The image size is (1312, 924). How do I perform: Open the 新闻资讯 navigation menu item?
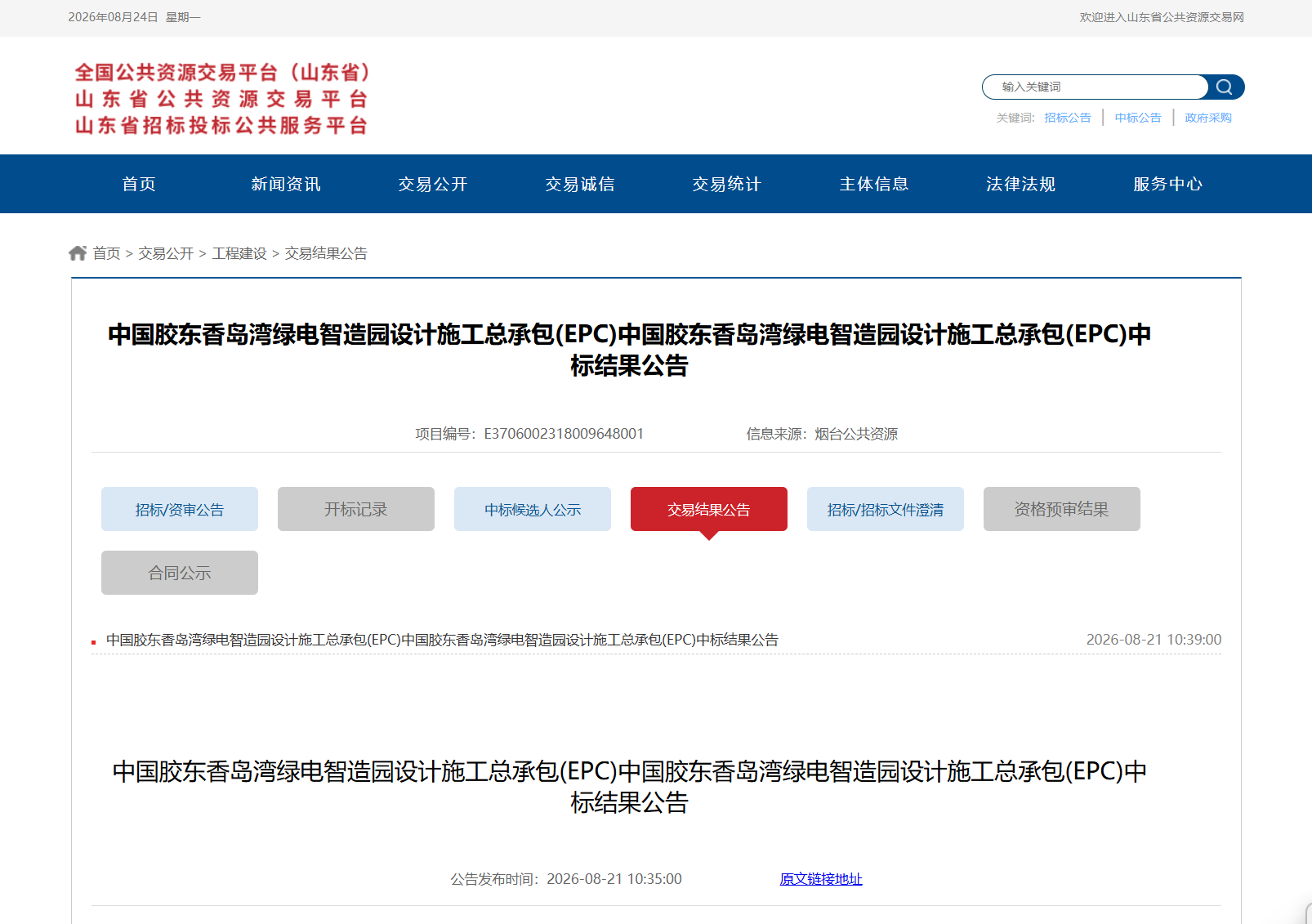tap(286, 184)
